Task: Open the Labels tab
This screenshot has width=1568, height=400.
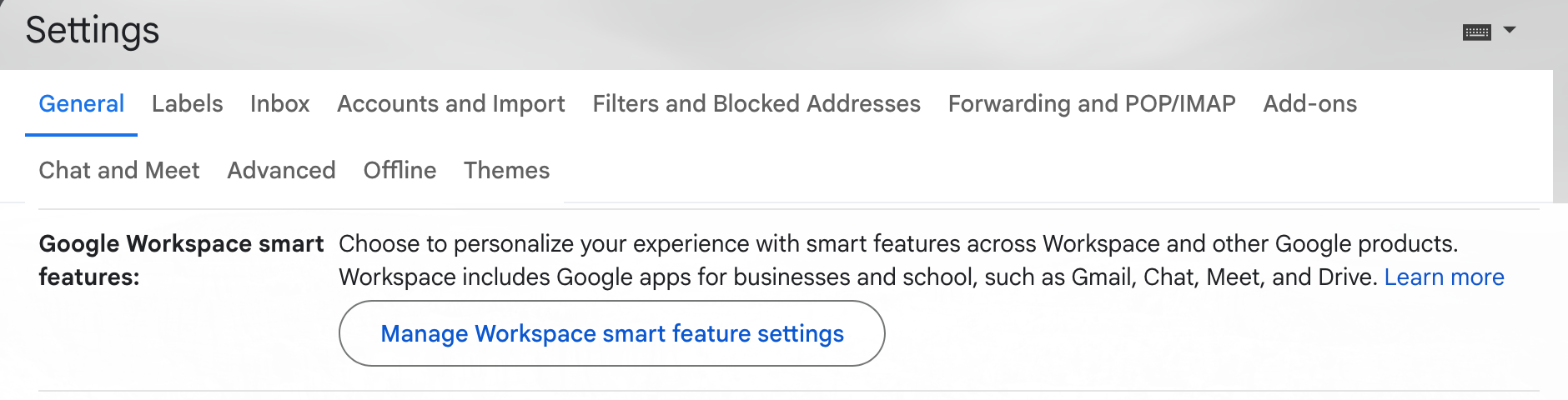Action: click(x=187, y=103)
